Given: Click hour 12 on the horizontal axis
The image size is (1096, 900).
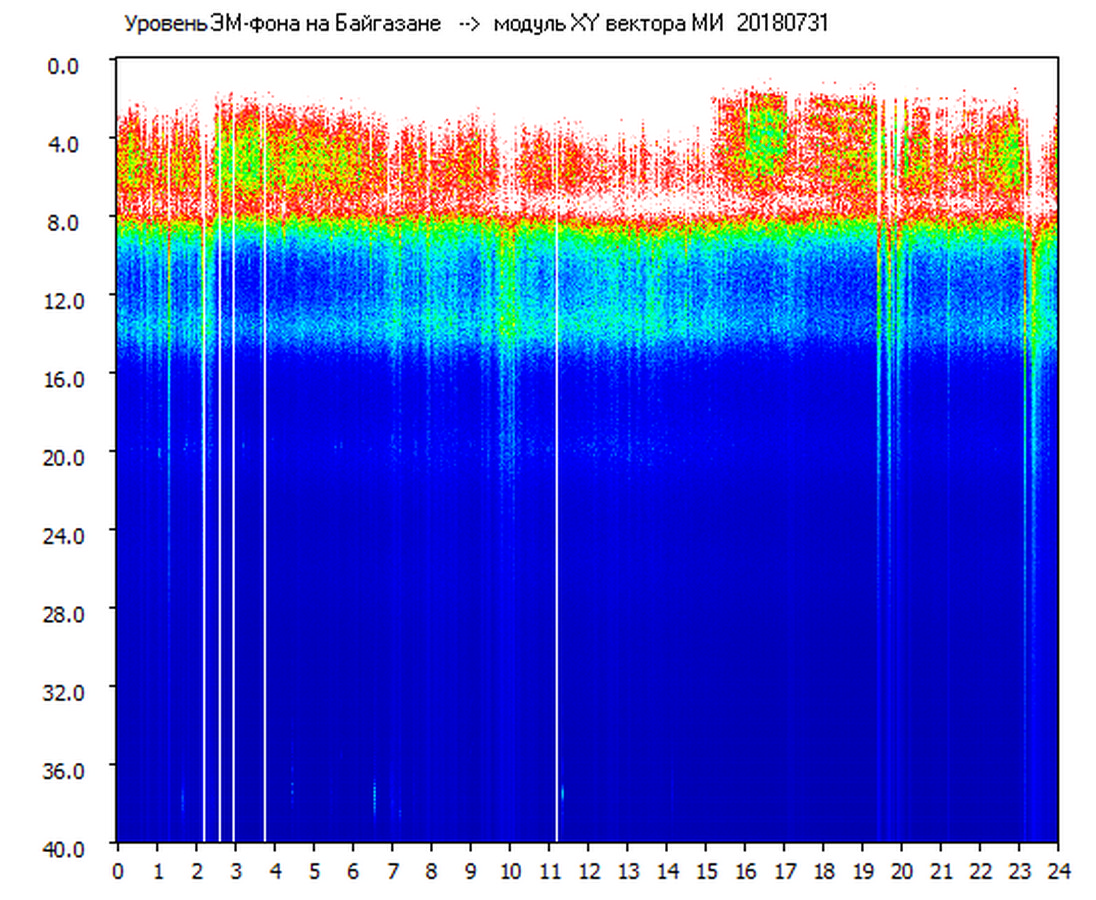Looking at the screenshot, I should pyautogui.click(x=588, y=870).
